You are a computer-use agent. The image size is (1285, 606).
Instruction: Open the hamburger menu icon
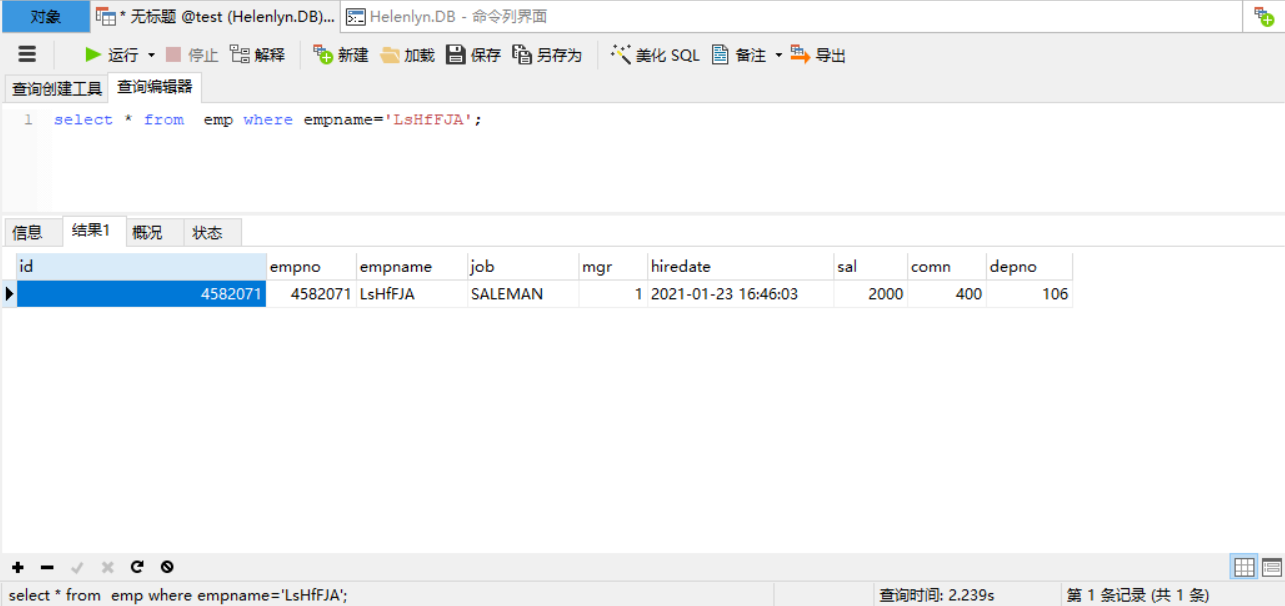[28, 55]
